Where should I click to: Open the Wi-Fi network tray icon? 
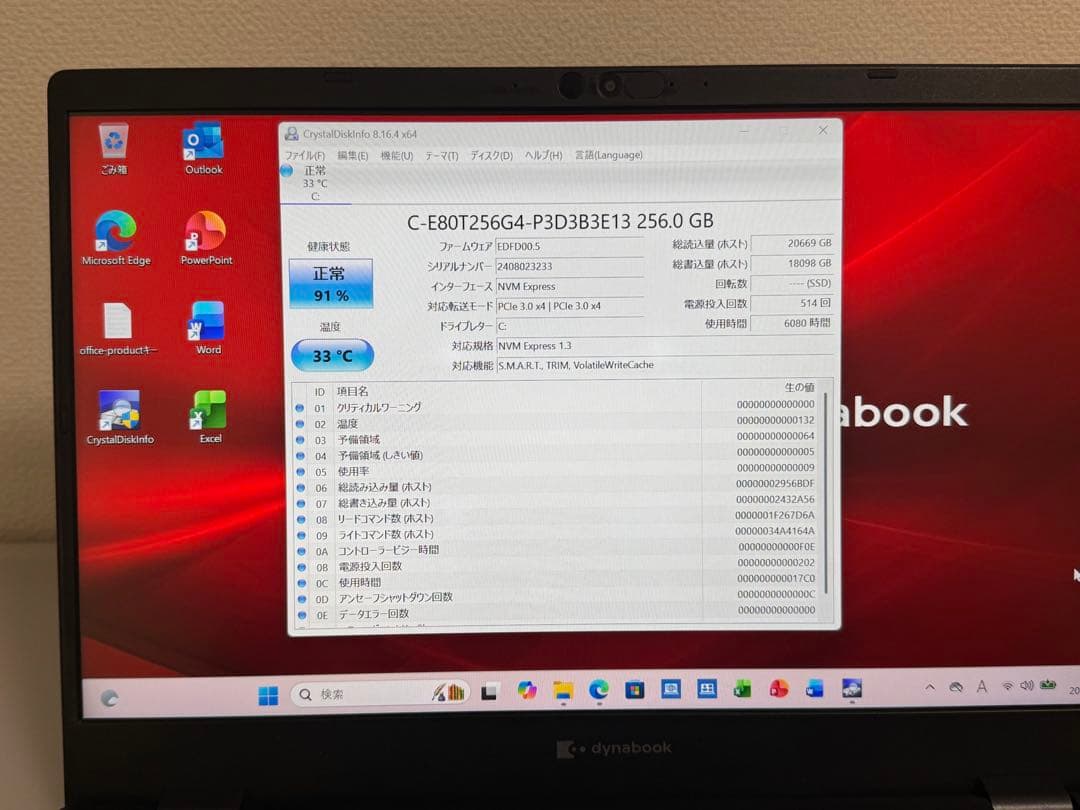coord(1008,686)
